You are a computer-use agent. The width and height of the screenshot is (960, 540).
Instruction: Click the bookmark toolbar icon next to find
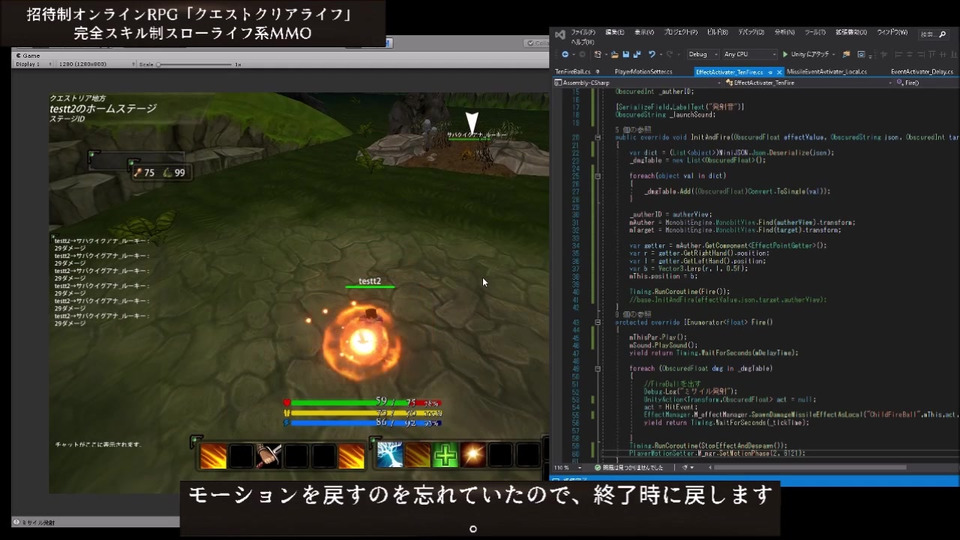click(861, 54)
